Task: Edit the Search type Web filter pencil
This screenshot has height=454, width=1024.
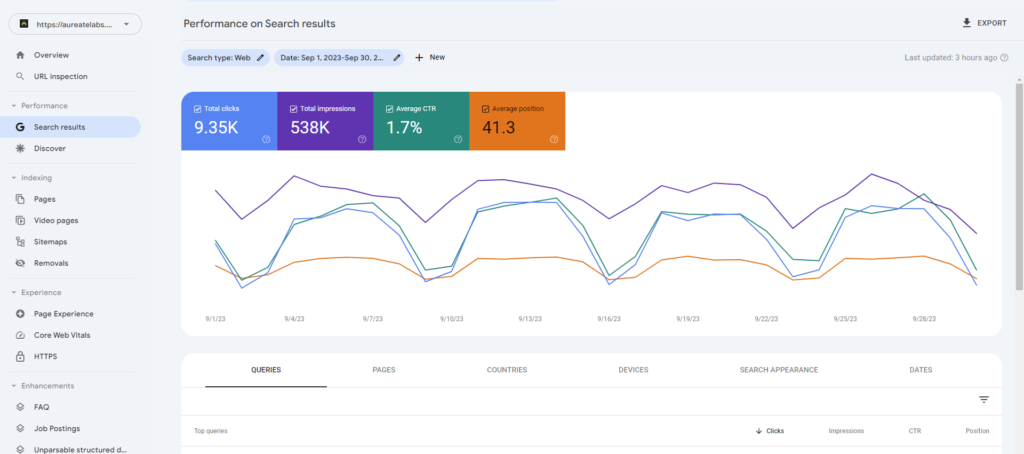Action: click(261, 58)
